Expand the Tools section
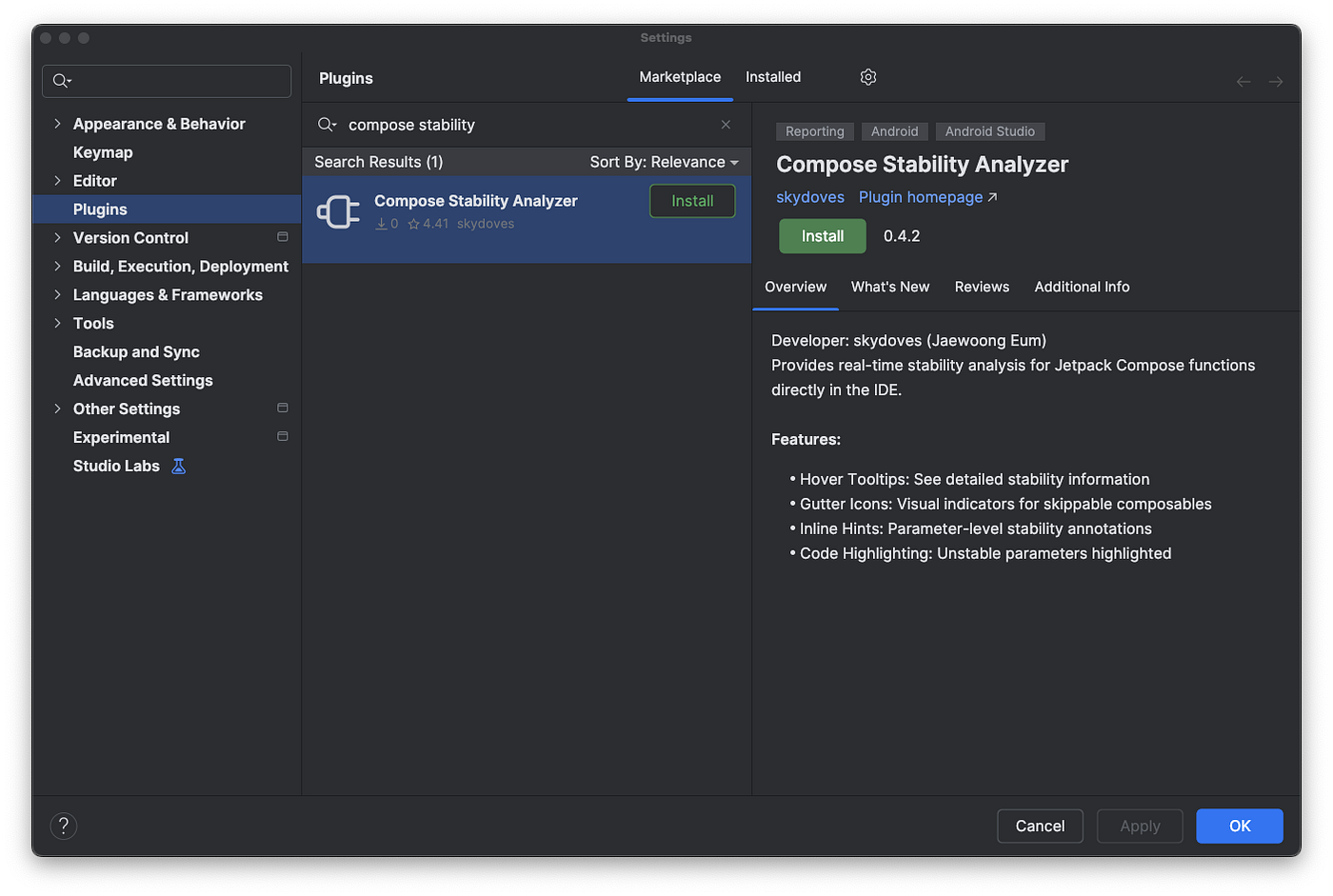This screenshot has height=896, width=1333. 57,324
